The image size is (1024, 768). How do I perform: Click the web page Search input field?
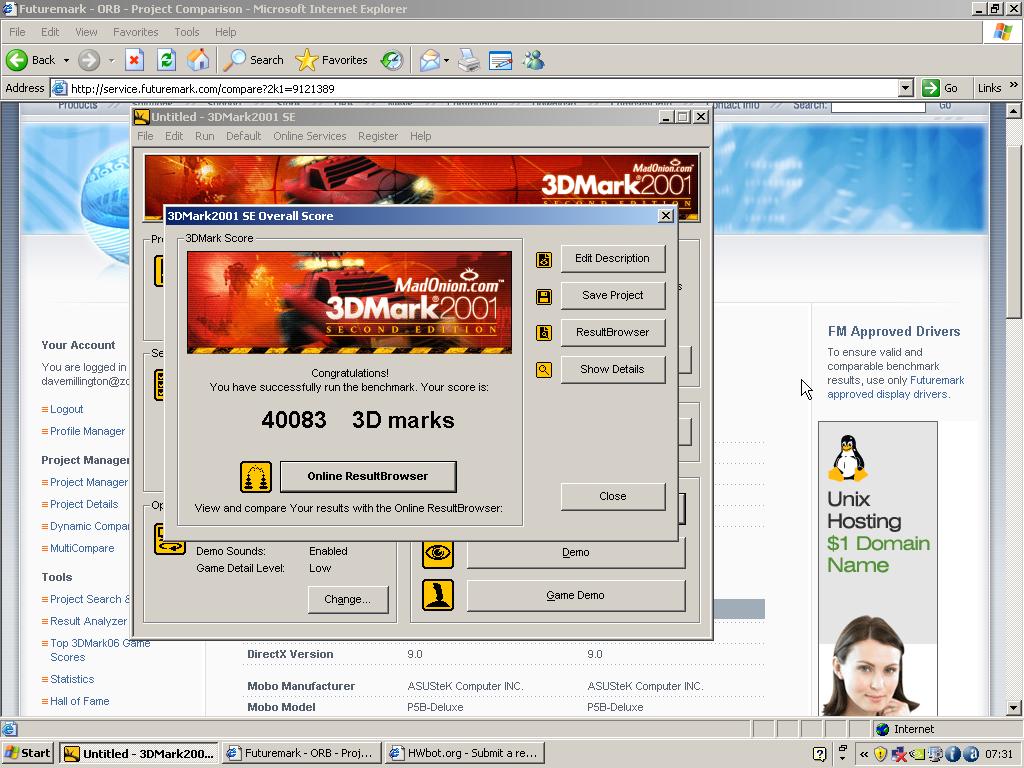pos(878,106)
